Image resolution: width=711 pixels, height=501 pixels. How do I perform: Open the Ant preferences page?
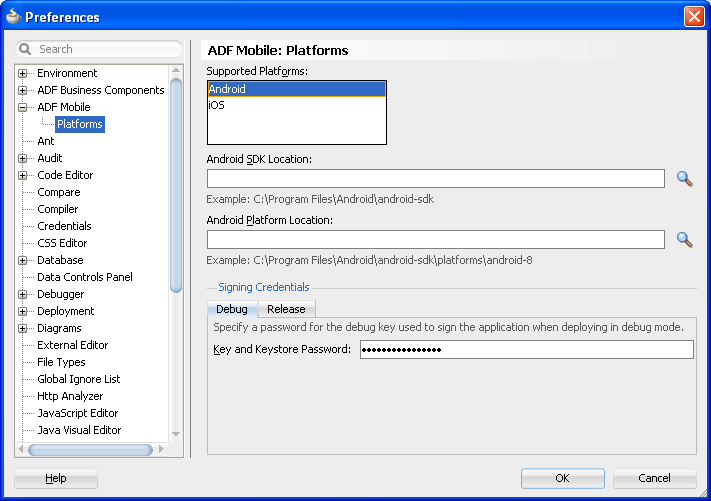tap(46, 141)
